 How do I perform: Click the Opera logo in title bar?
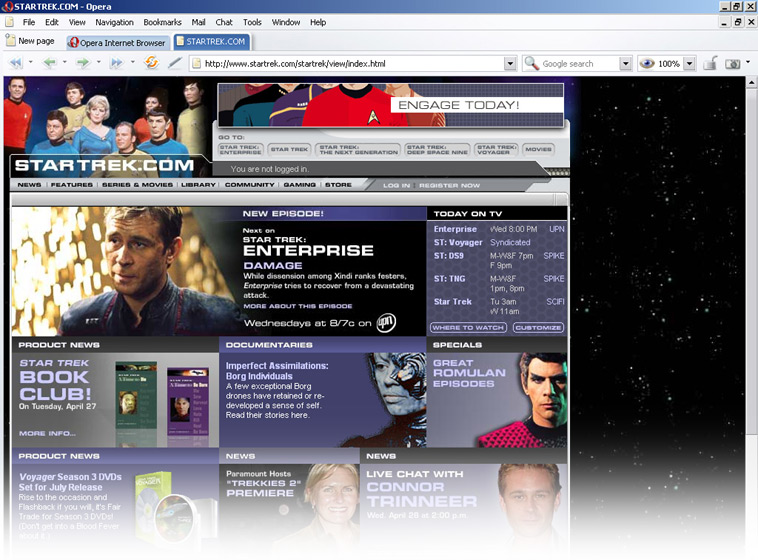tap(8, 6)
